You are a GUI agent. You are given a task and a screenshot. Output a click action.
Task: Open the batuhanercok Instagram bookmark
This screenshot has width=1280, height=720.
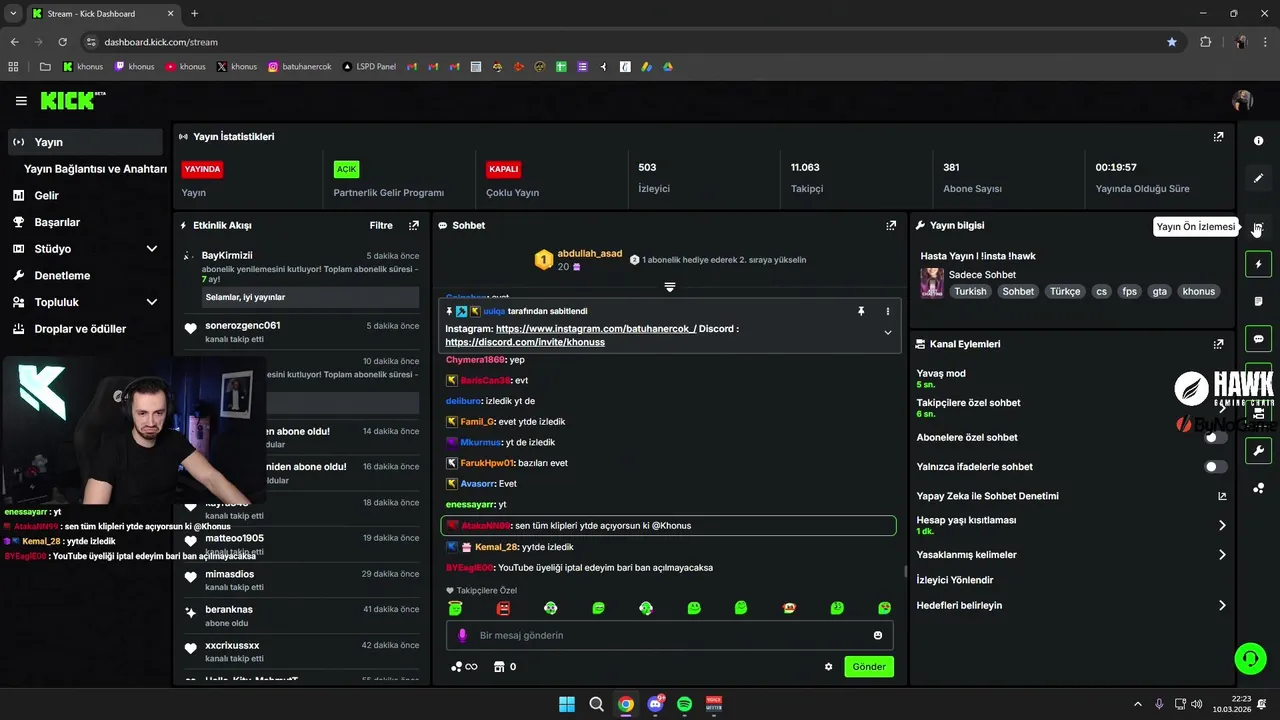[299, 67]
